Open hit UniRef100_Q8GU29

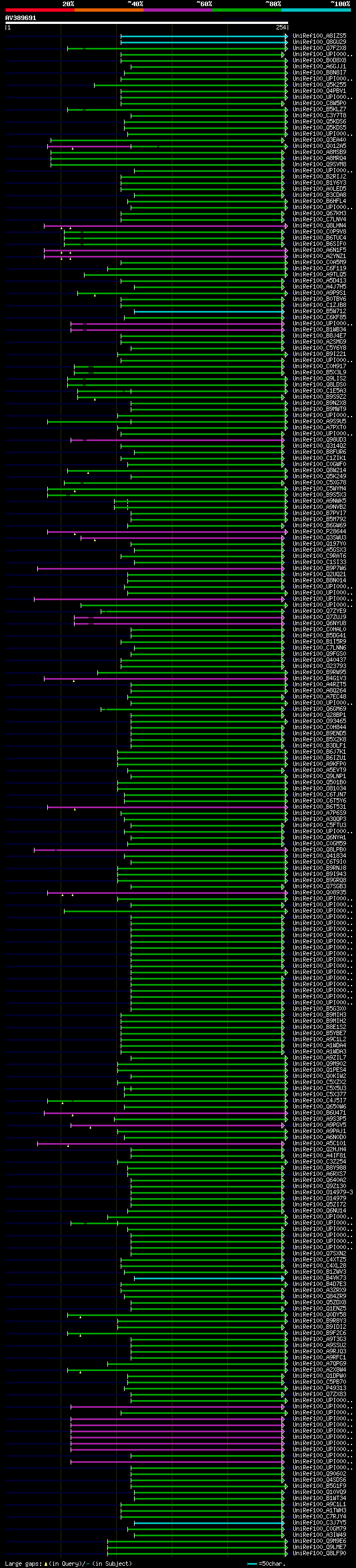tap(319, 42)
